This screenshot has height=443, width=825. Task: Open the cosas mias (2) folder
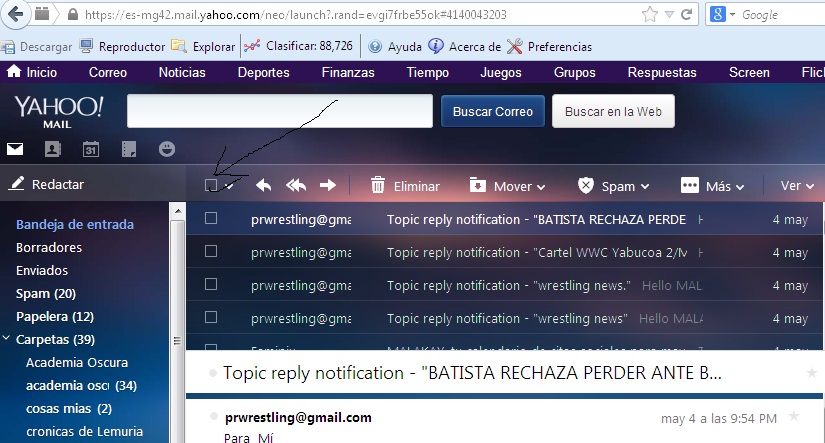pos(69,409)
